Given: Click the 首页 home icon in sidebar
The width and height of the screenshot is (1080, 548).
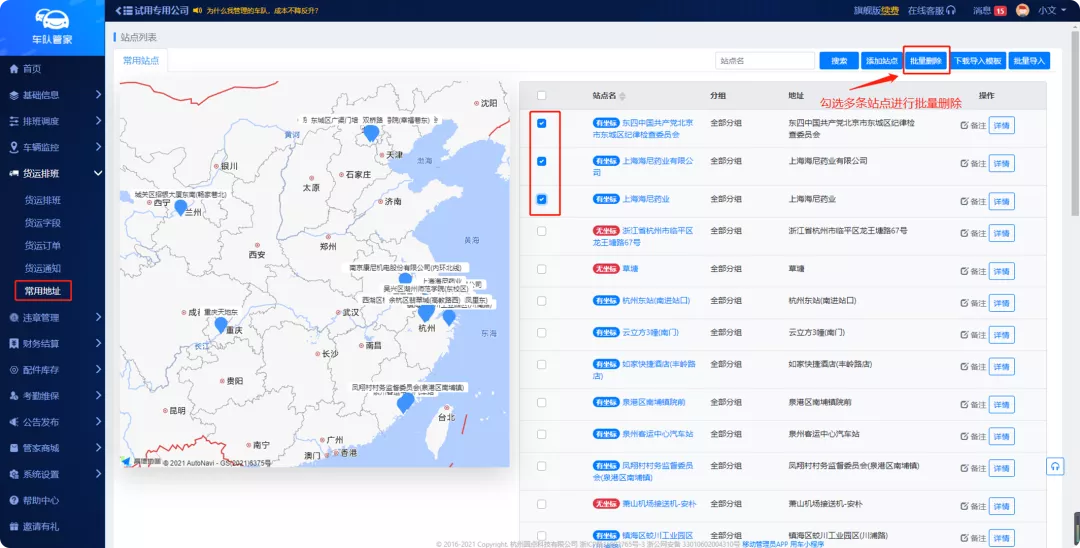Looking at the screenshot, I should tap(14, 69).
